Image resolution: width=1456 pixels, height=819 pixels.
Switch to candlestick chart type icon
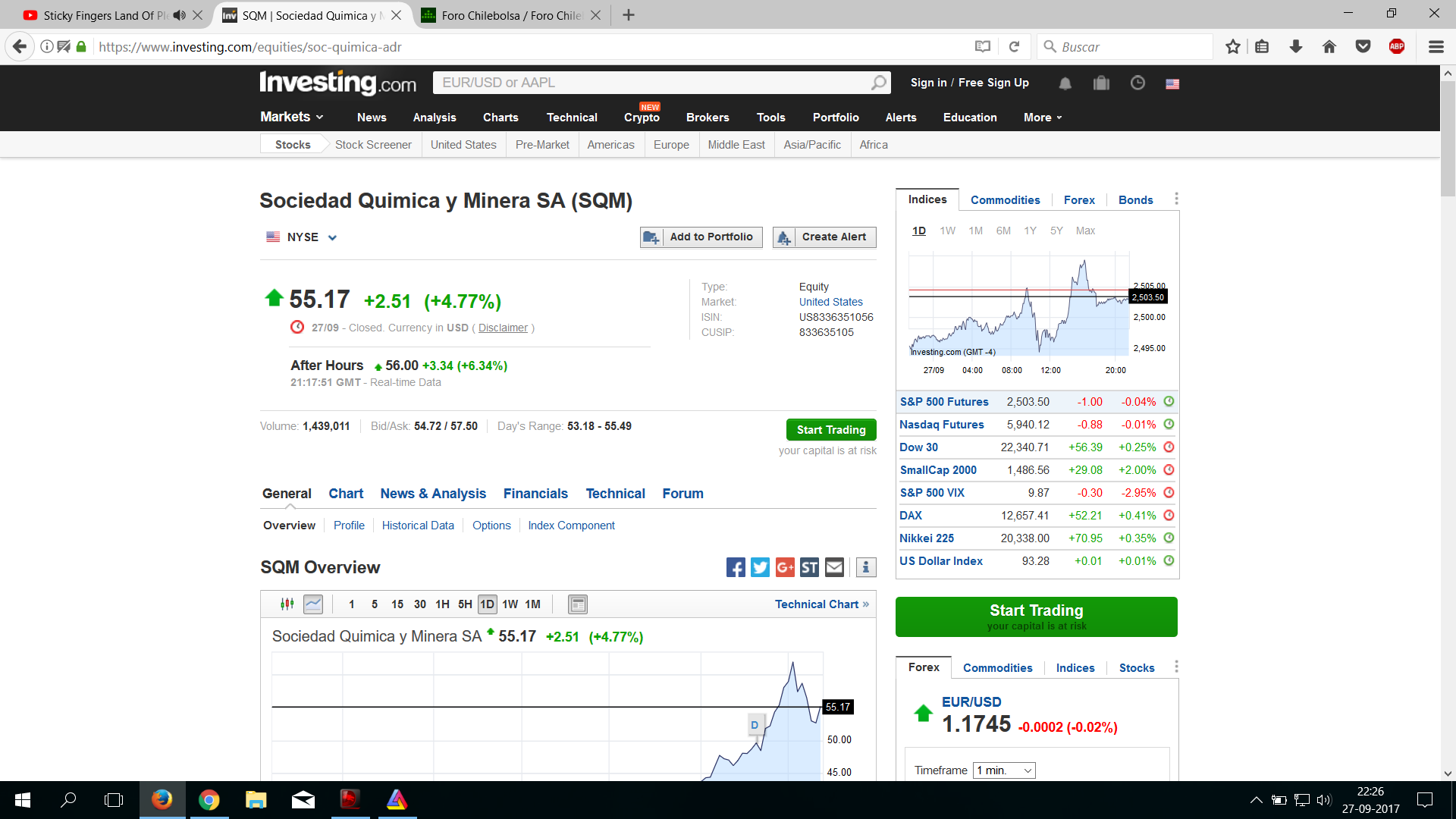pos(287,604)
